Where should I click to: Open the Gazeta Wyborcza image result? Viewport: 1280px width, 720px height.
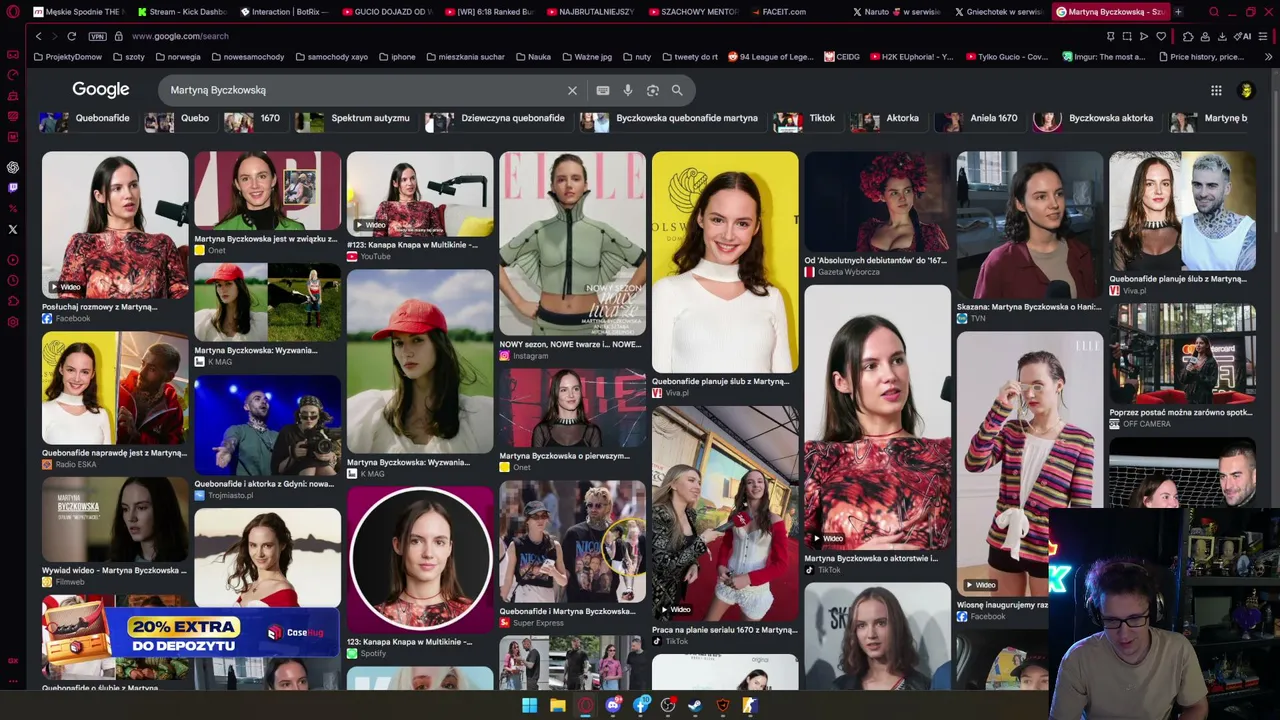[x=877, y=202]
